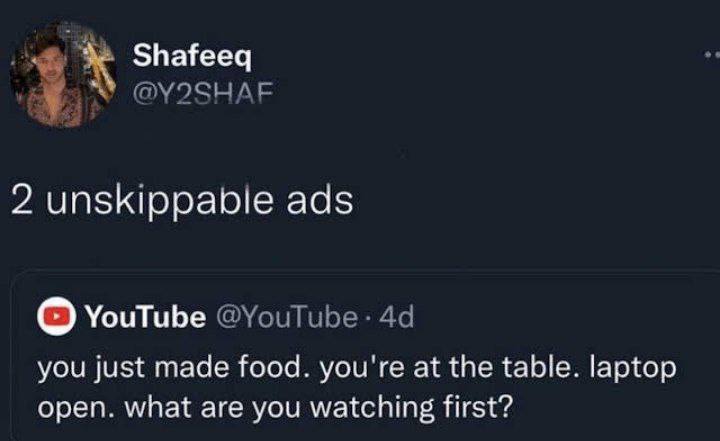Select the bold YouTube account name
The image size is (720, 441).
tap(143, 317)
